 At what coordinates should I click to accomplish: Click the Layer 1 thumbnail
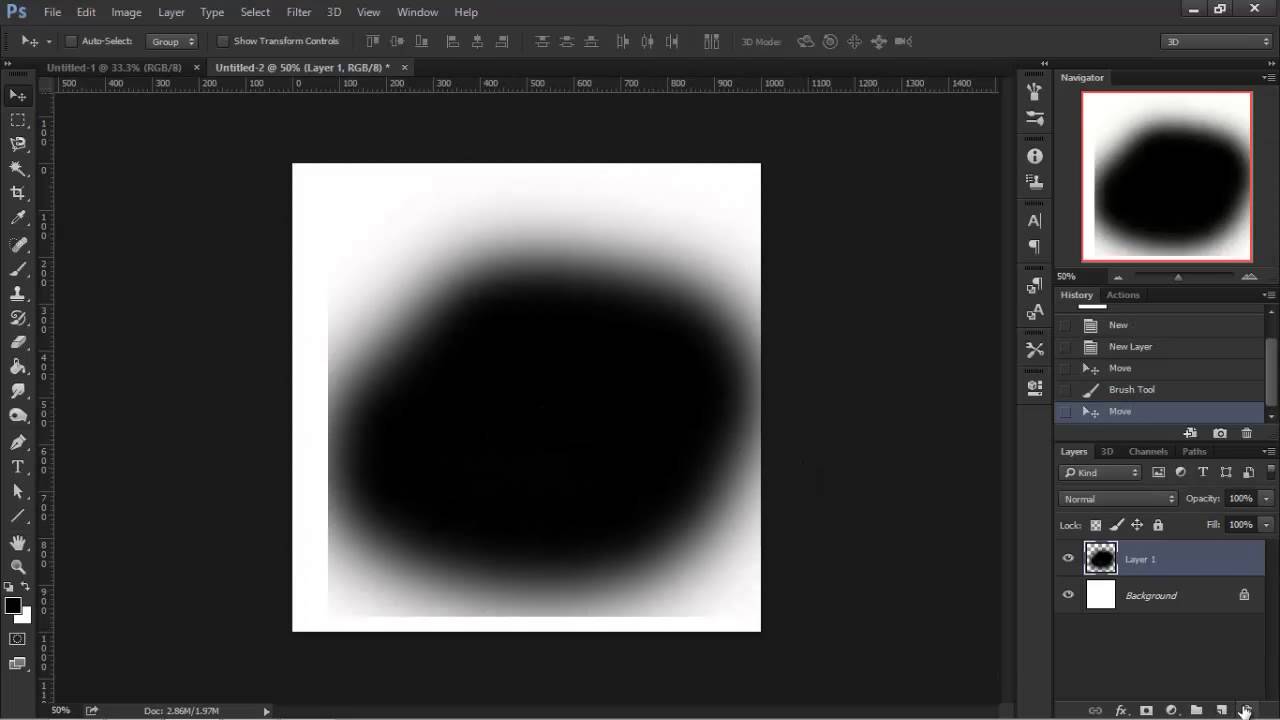[1100, 559]
